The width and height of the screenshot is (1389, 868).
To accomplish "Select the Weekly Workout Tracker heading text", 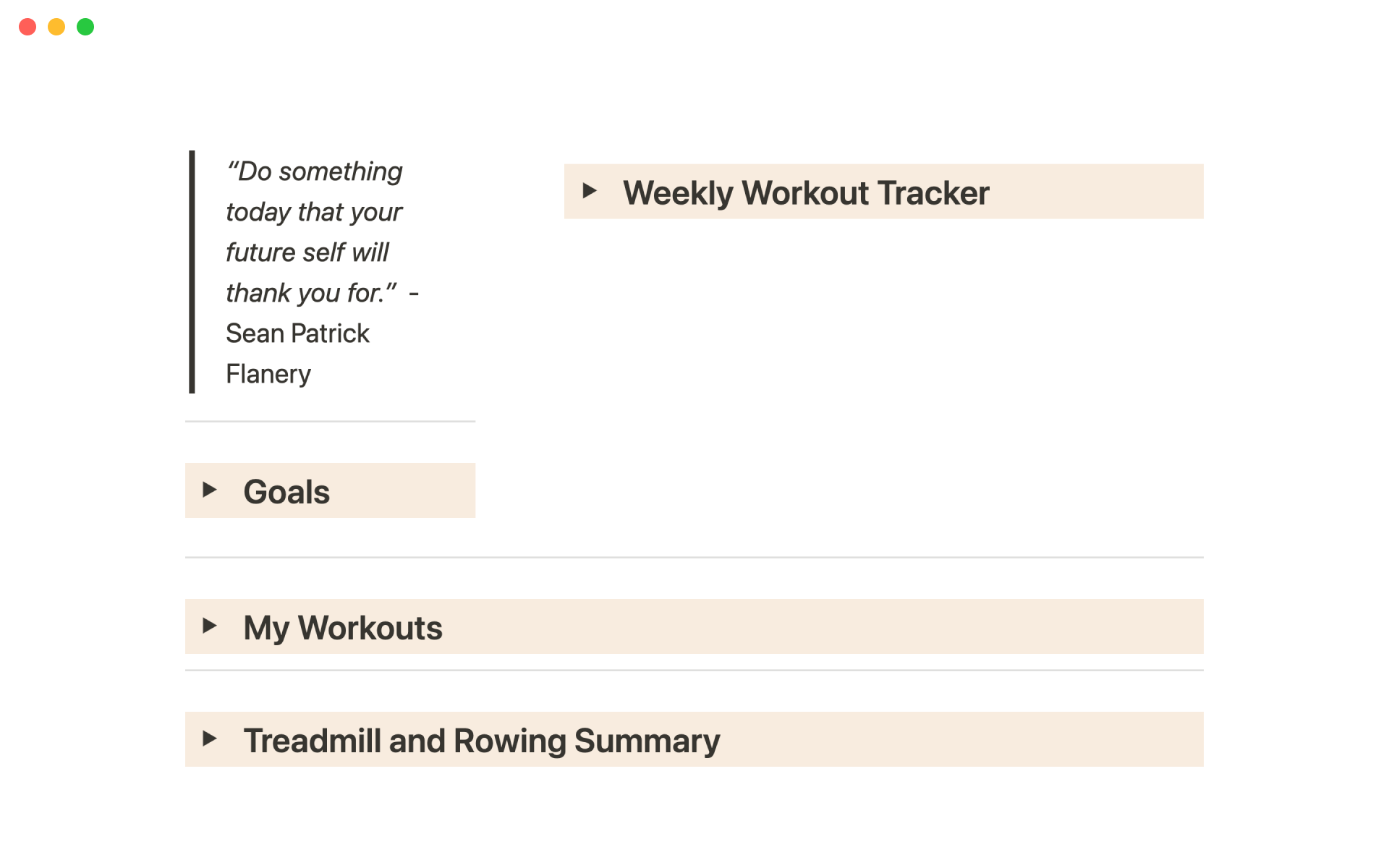I will click(x=806, y=192).
